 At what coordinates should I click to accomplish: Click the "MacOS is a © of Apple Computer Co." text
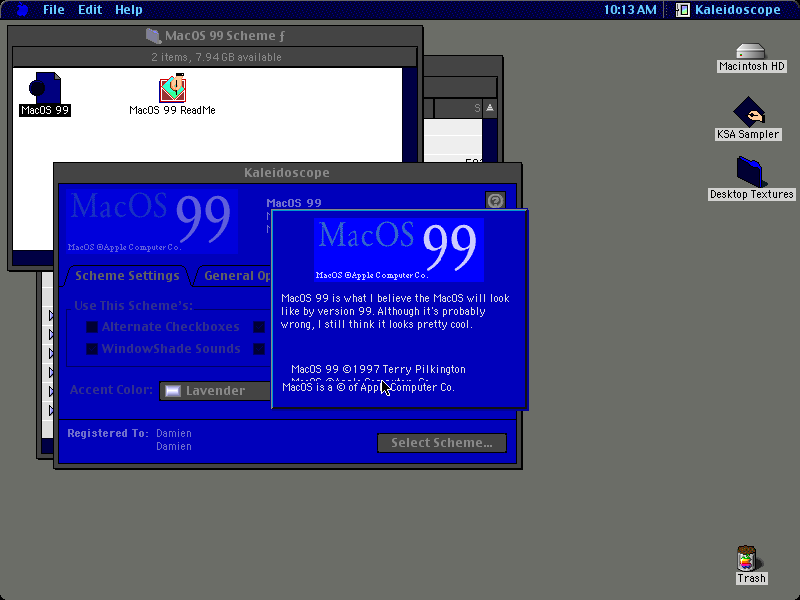coord(368,388)
